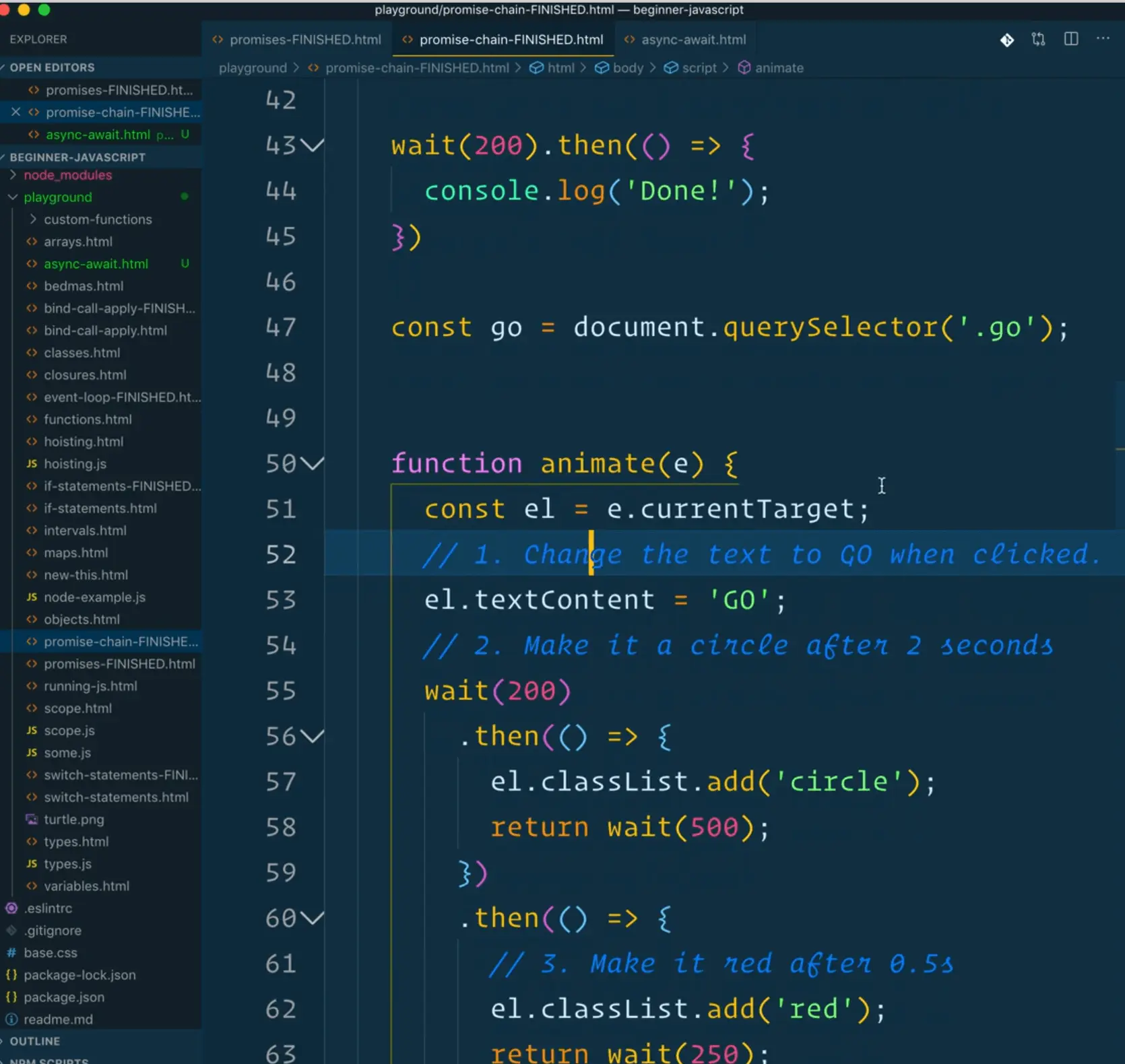The width and height of the screenshot is (1125, 1064).
Task: Fold the animate function at line 50
Action: [312, 463]
